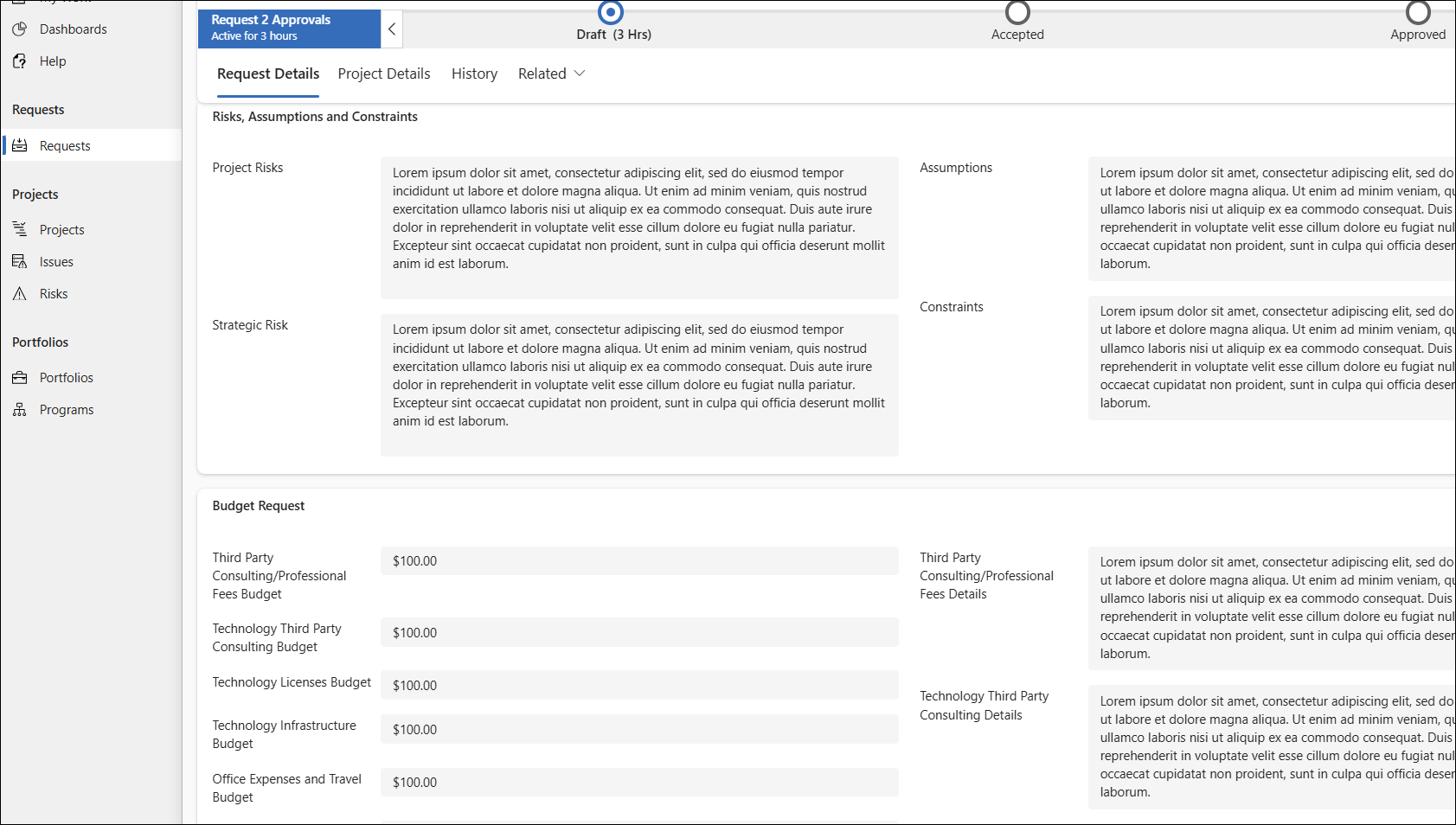Click the Projects list icon
The height and width of the screenshot is (825, 1456).
click(x=20, y=229)
